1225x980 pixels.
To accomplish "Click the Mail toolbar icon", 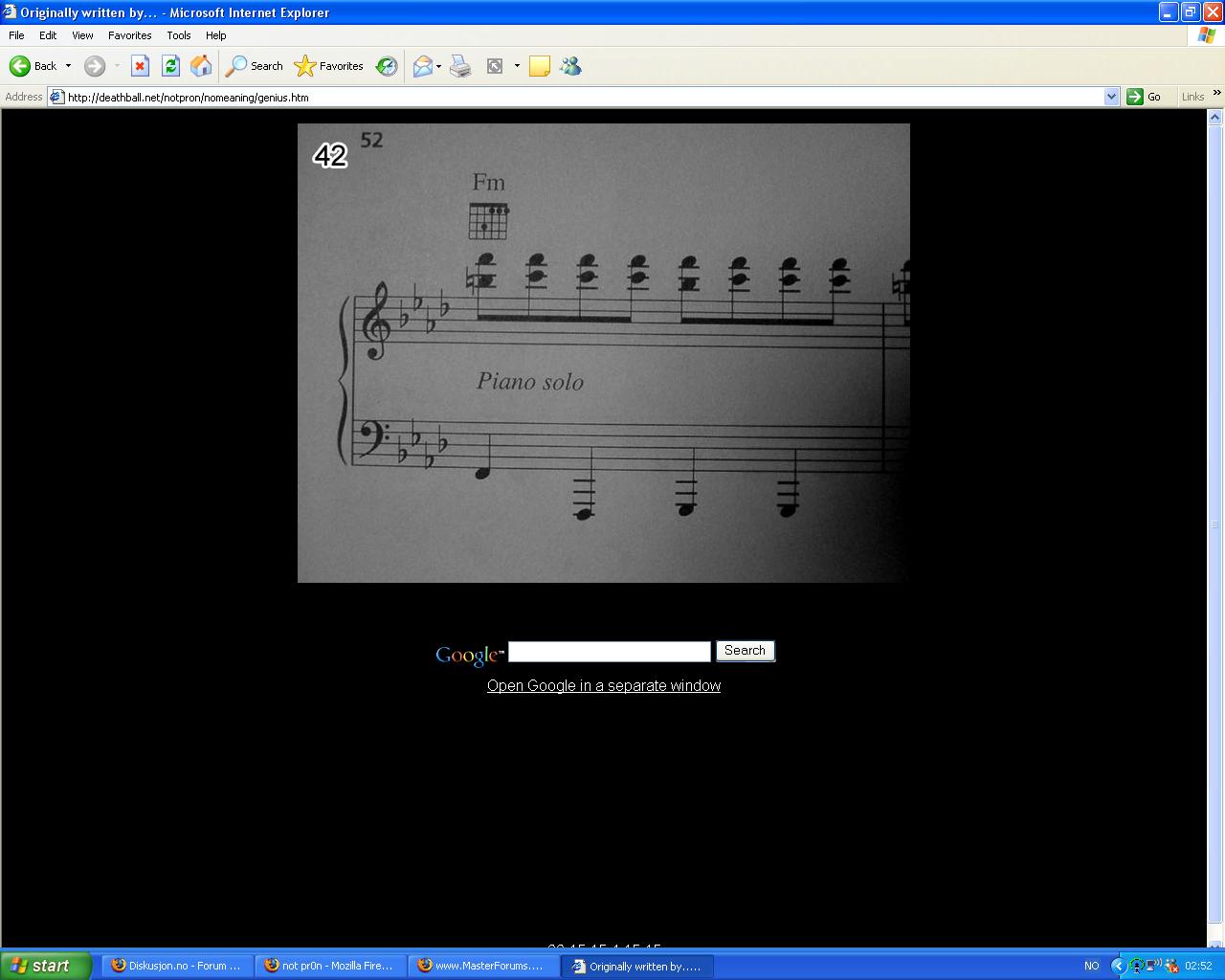I will 422,66.
